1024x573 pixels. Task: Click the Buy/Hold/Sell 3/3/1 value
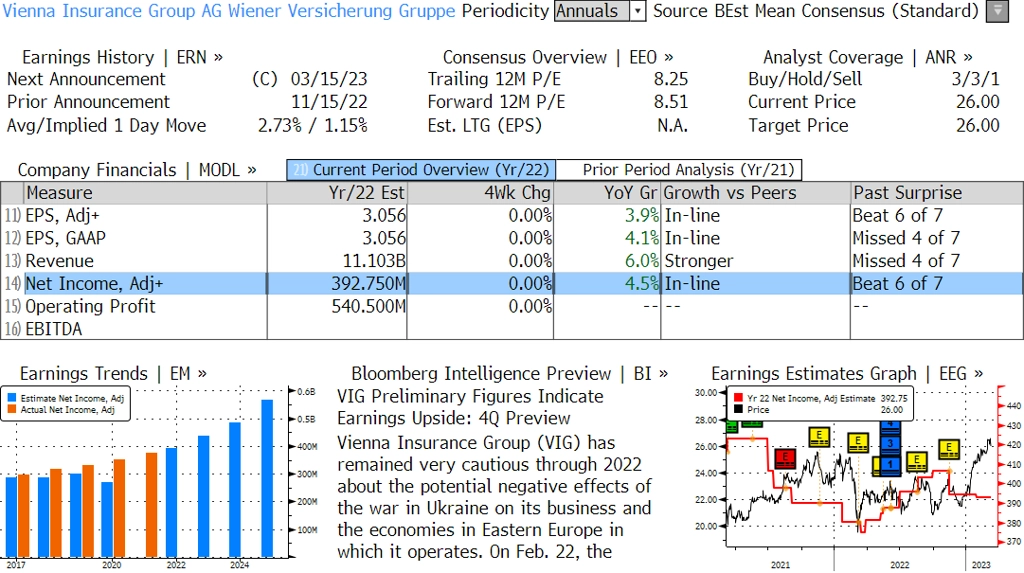point(975,79)
